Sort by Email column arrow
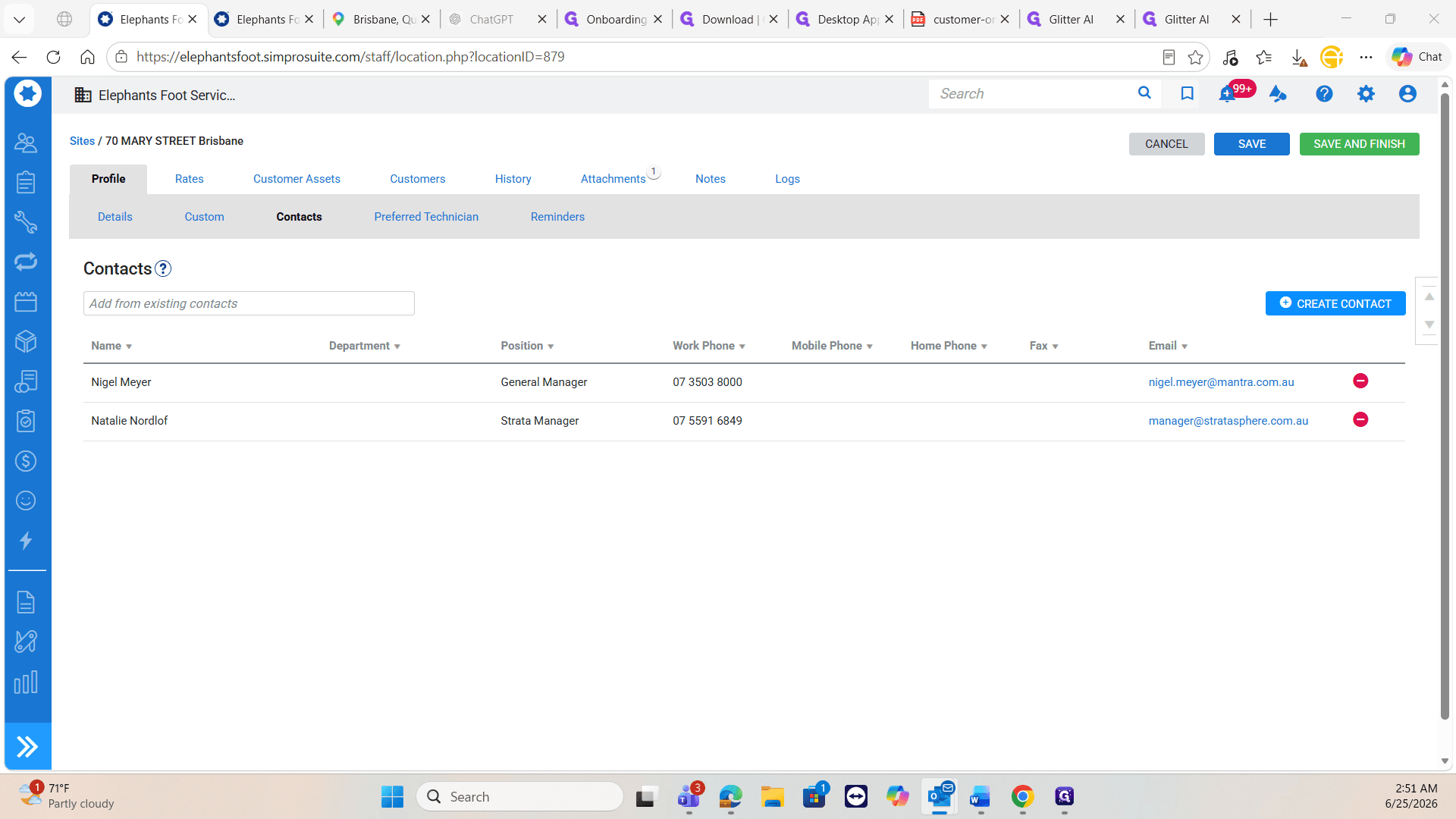The width and height of the screenshot is (1456, 819). [1185, 347]
